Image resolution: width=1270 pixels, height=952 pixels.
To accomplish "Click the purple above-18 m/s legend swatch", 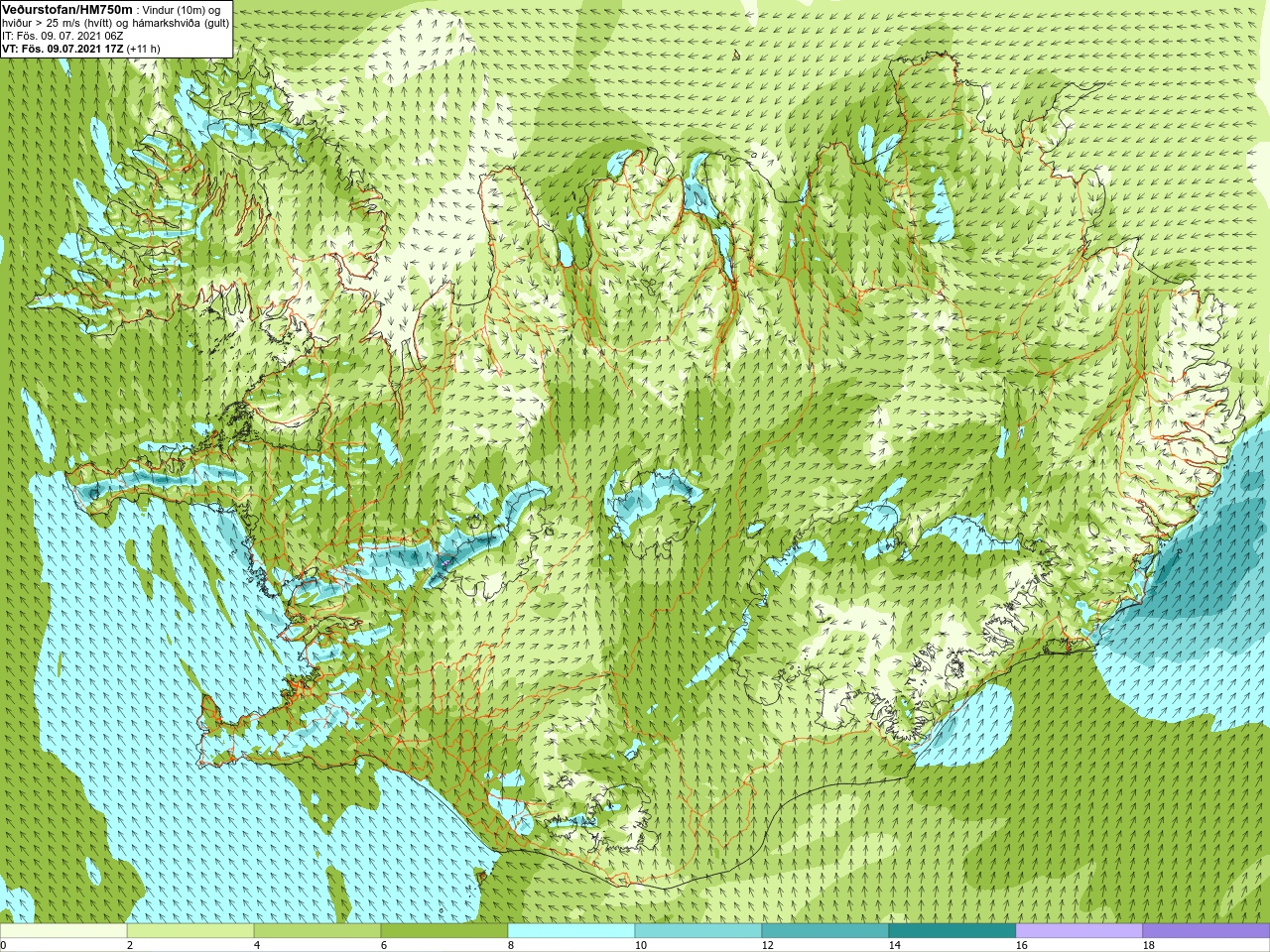I will (1206, 931).
